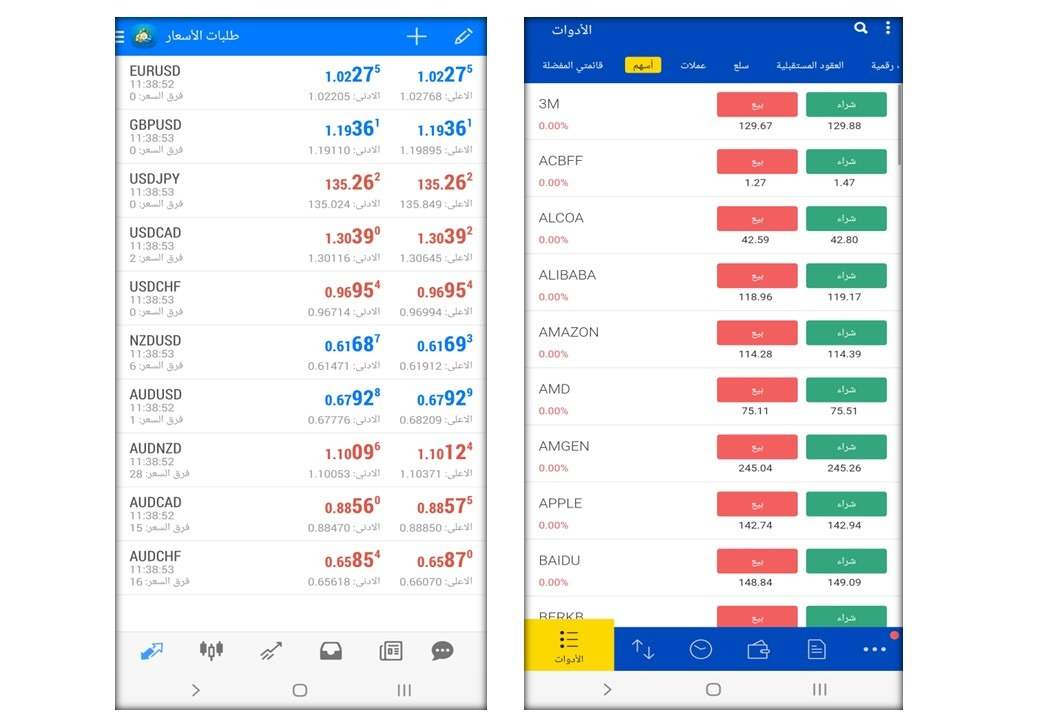Switch to the قائمتي المفضلة favorites tab
Viewport: 1040px width, 720px height.
pyautogui.click(x=572, y=65)
